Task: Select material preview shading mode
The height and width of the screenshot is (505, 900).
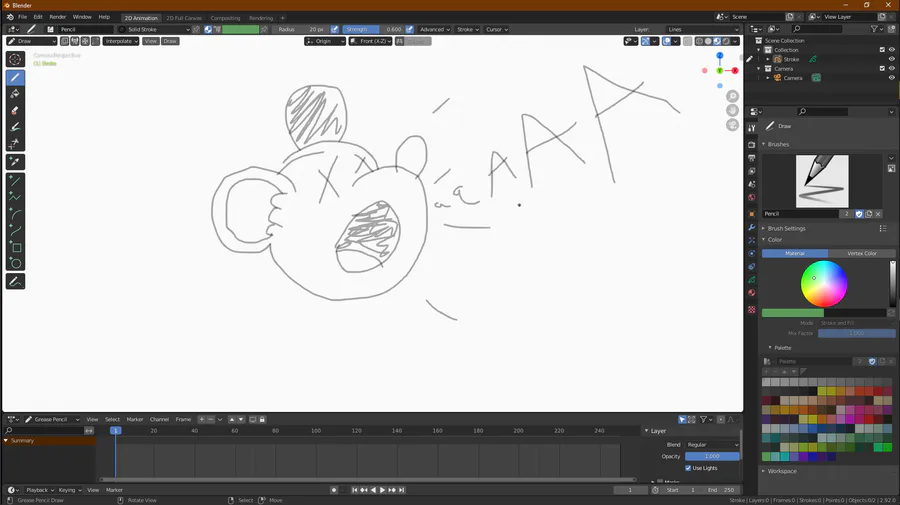Action: (717, 41)
